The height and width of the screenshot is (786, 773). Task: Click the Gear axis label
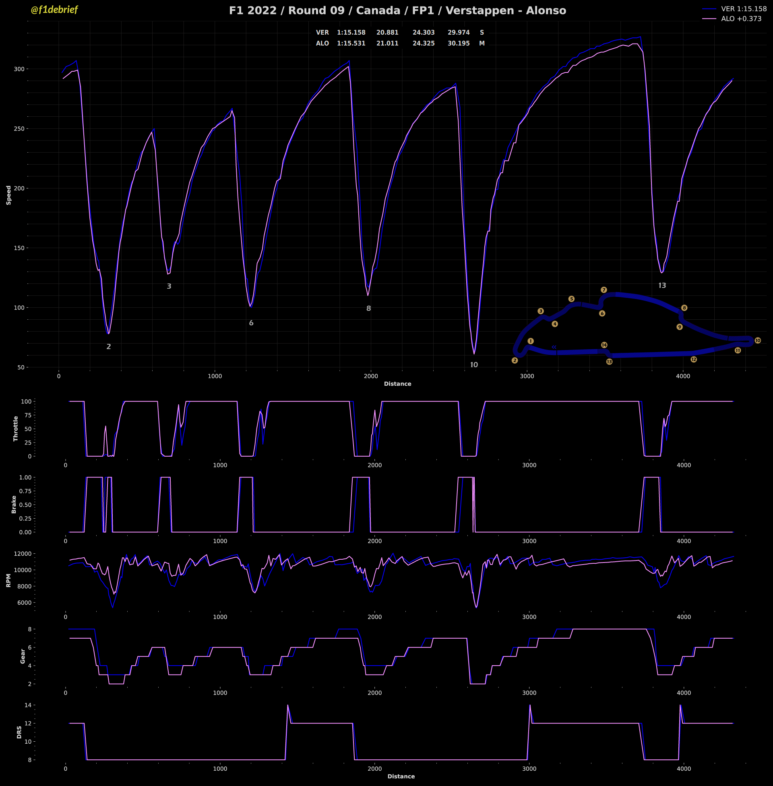pyautogui.click(x=12, y=656)
